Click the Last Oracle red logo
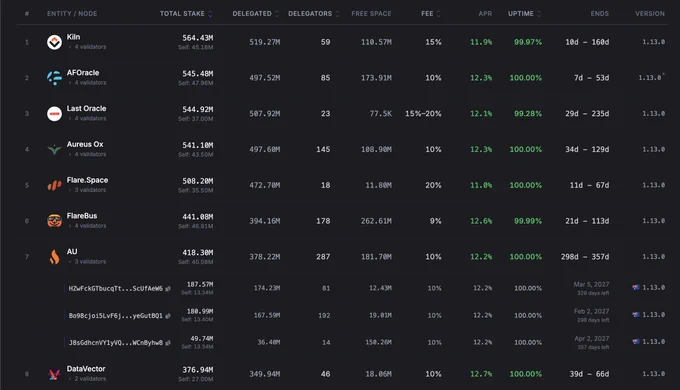The image size is (680, 390). (x=54, y=114)
